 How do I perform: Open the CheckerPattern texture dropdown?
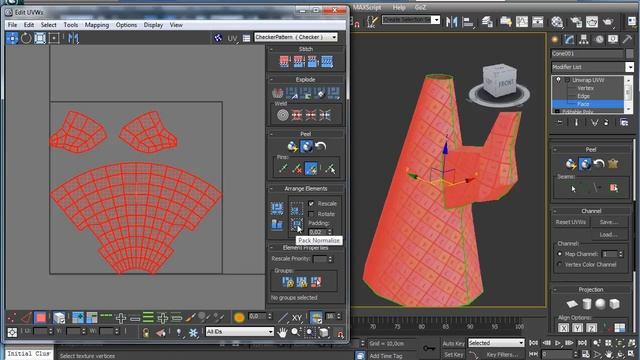[296, 37]
